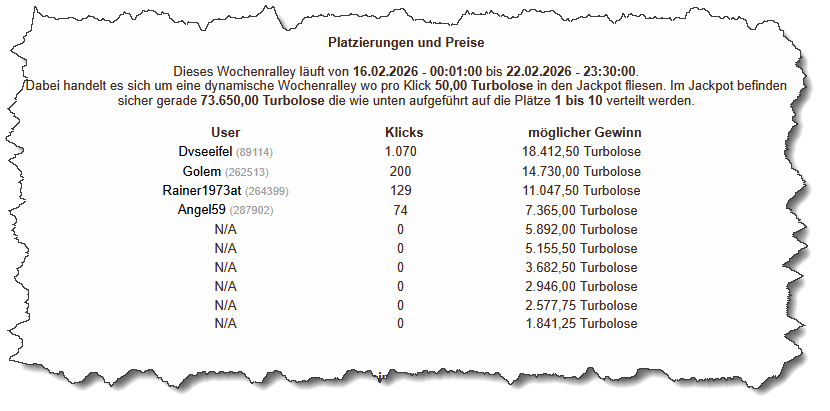Click the "möglicher Gewinn" column header
Screen dimensions: 830x411
tap(585, 132)
